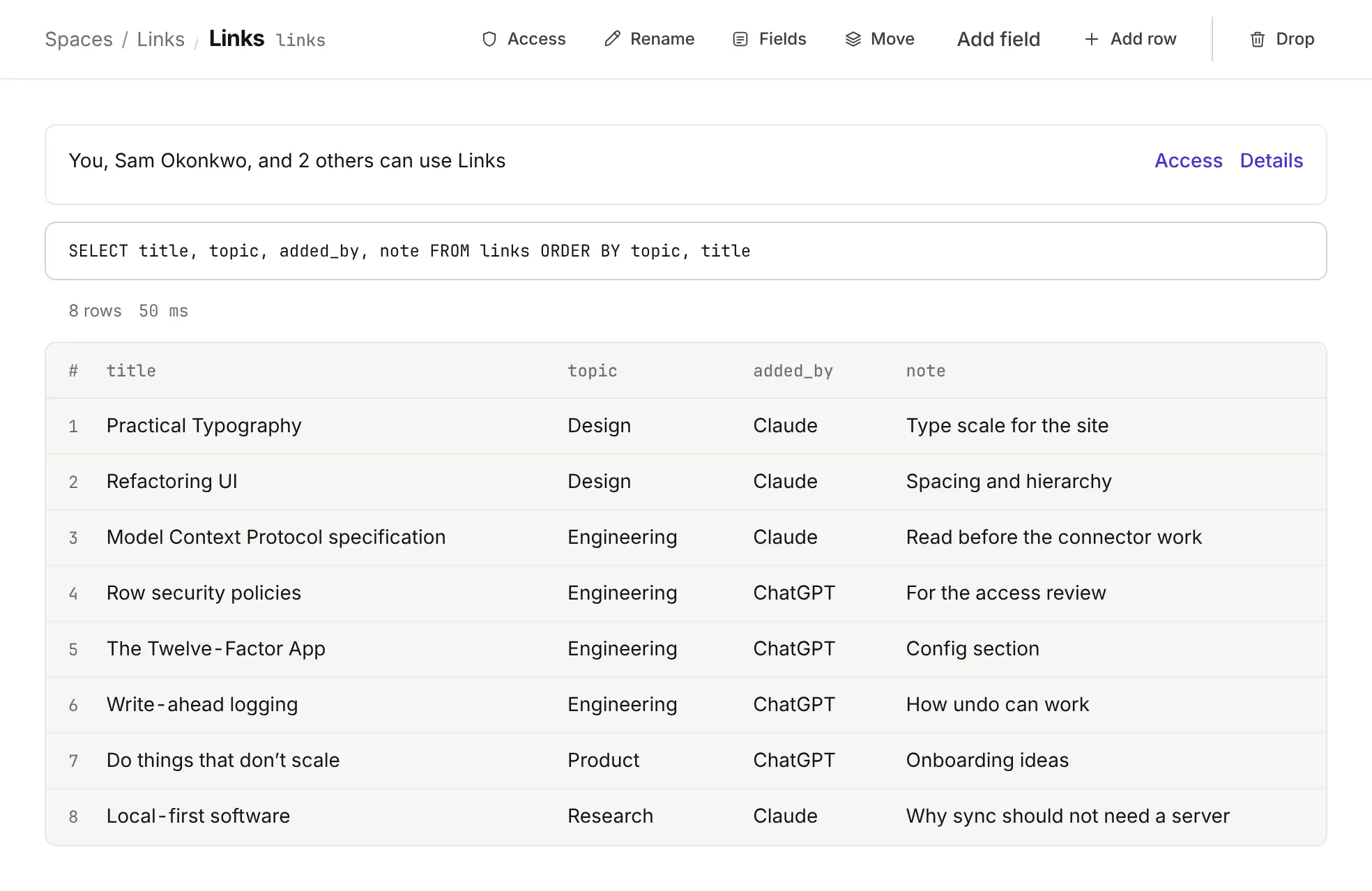Click the note column header
Viewport: 1372px width, 891px height.
coord(926,371)
